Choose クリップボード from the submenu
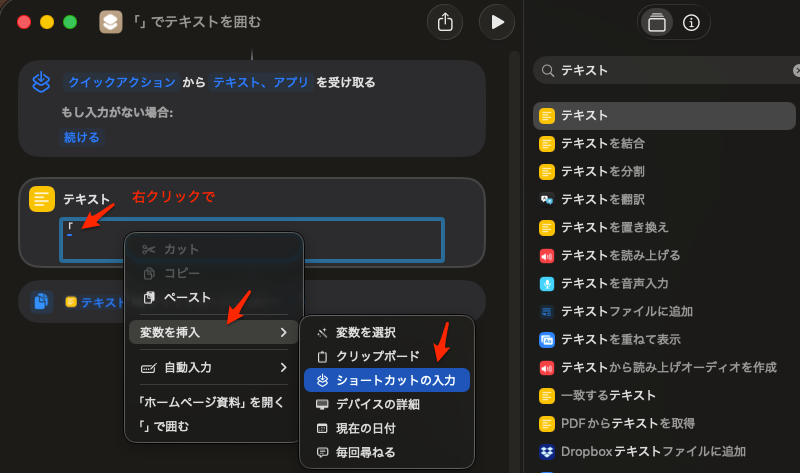The height and width of the screenshot is (473, 800). [387, 356]
